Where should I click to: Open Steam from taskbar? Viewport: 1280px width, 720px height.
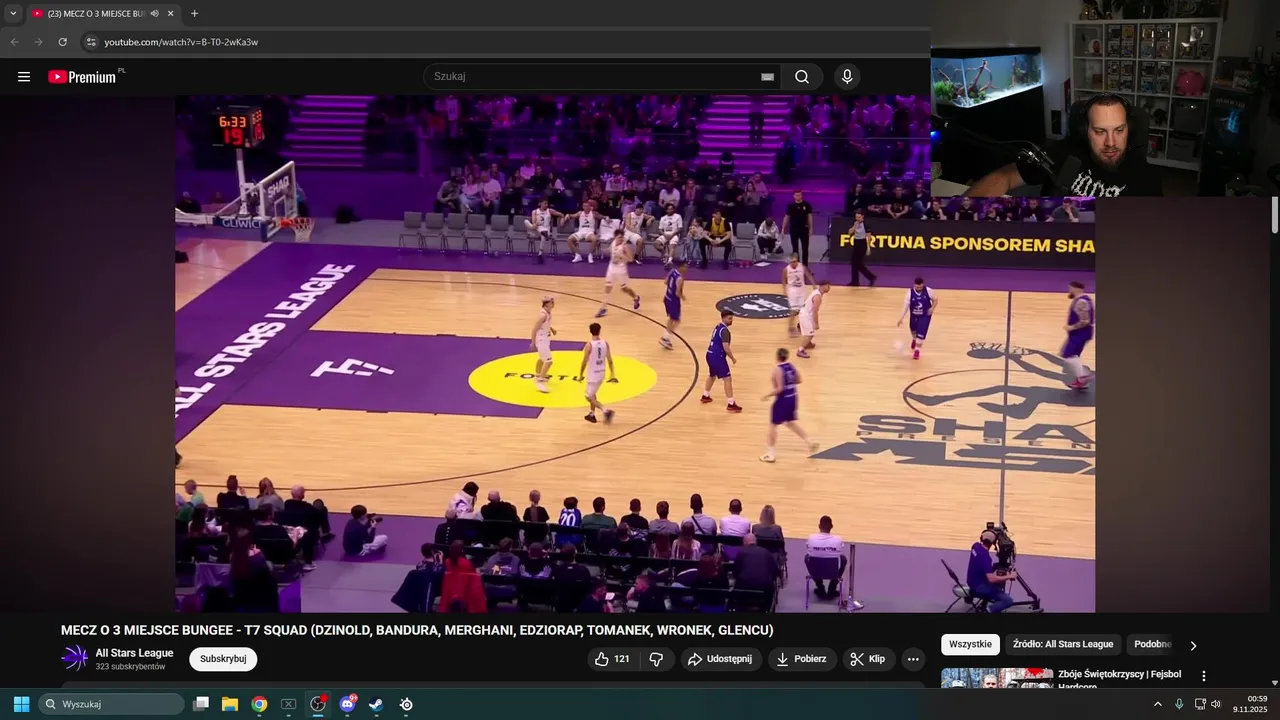pyautogui.click(x=376, y=704)
